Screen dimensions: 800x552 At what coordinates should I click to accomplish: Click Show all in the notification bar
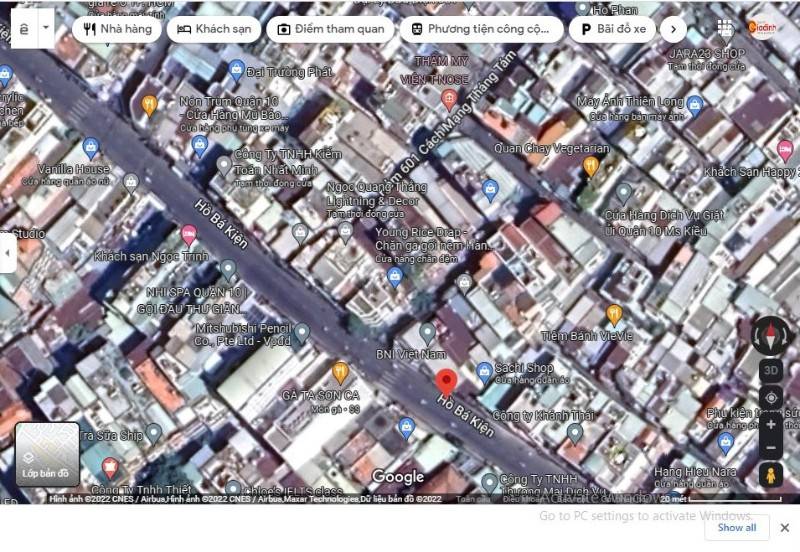coord(736,527)
